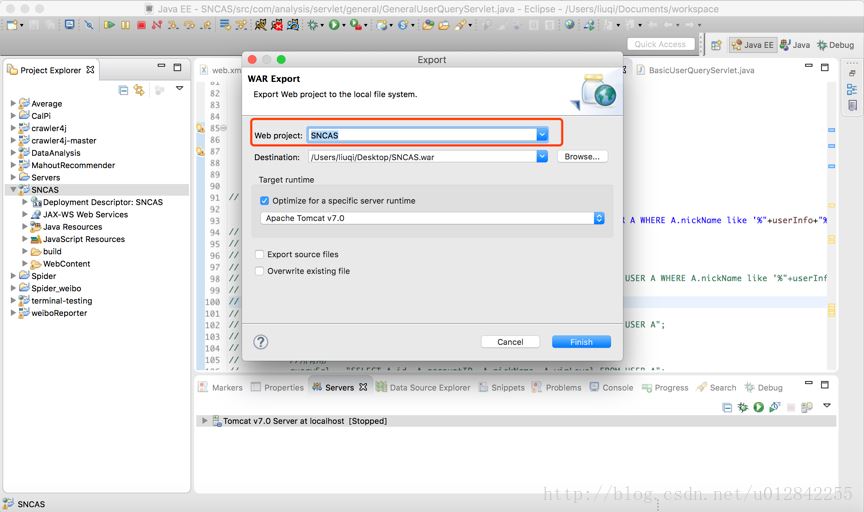The image size is (864, 512).
Task: Click the Destination path input field
Action: (x=422, y=157)
